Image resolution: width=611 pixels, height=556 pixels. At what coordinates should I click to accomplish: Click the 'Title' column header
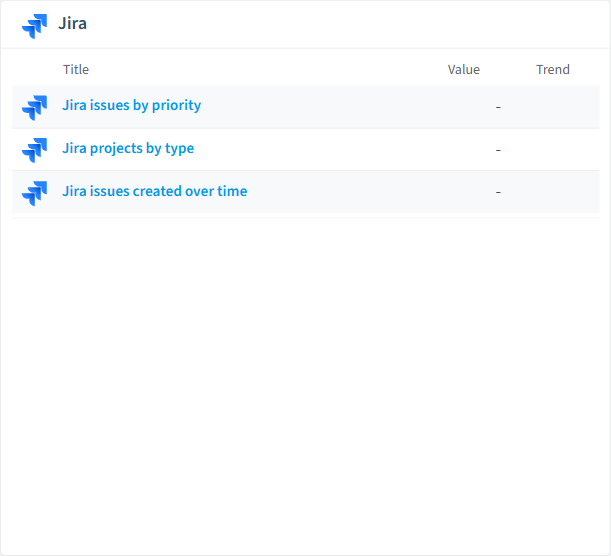(76, 69)
